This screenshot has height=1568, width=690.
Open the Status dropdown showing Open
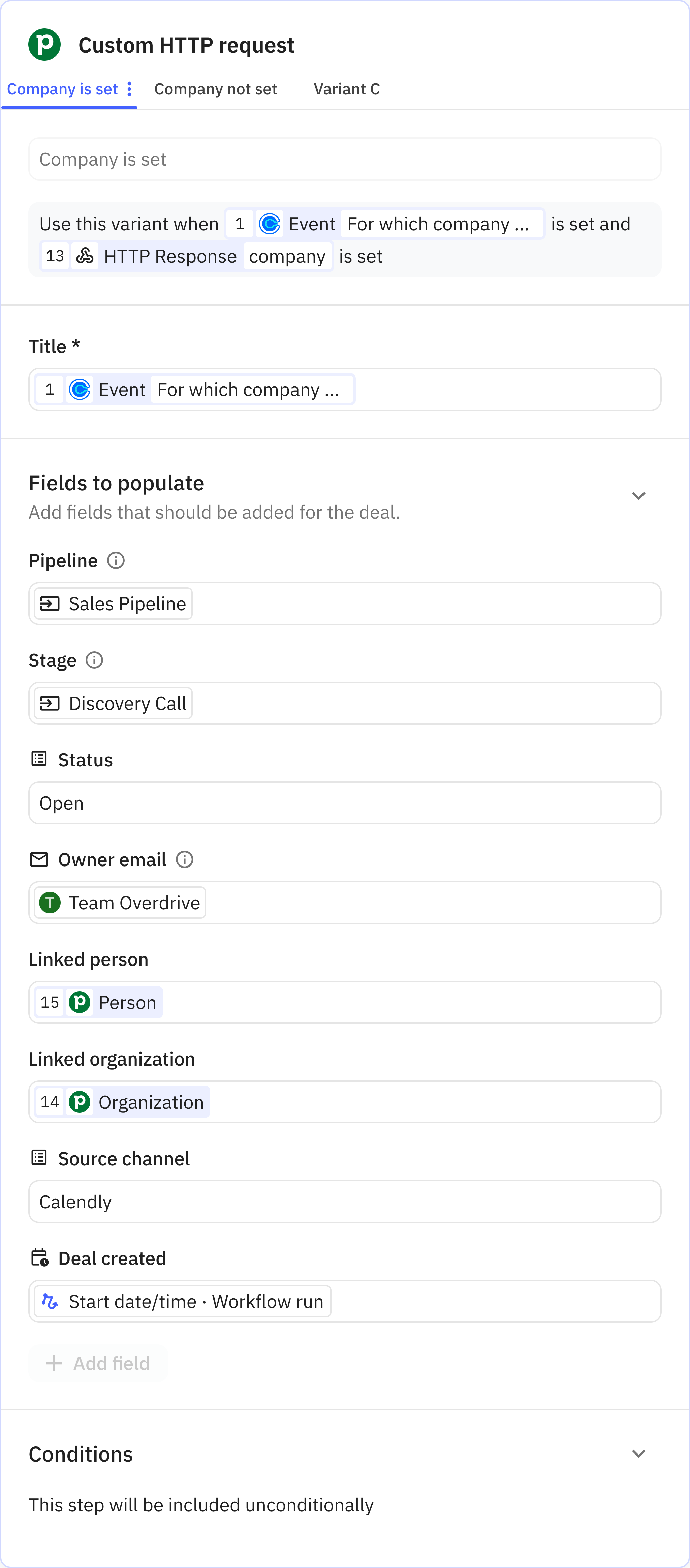(345, 803)
